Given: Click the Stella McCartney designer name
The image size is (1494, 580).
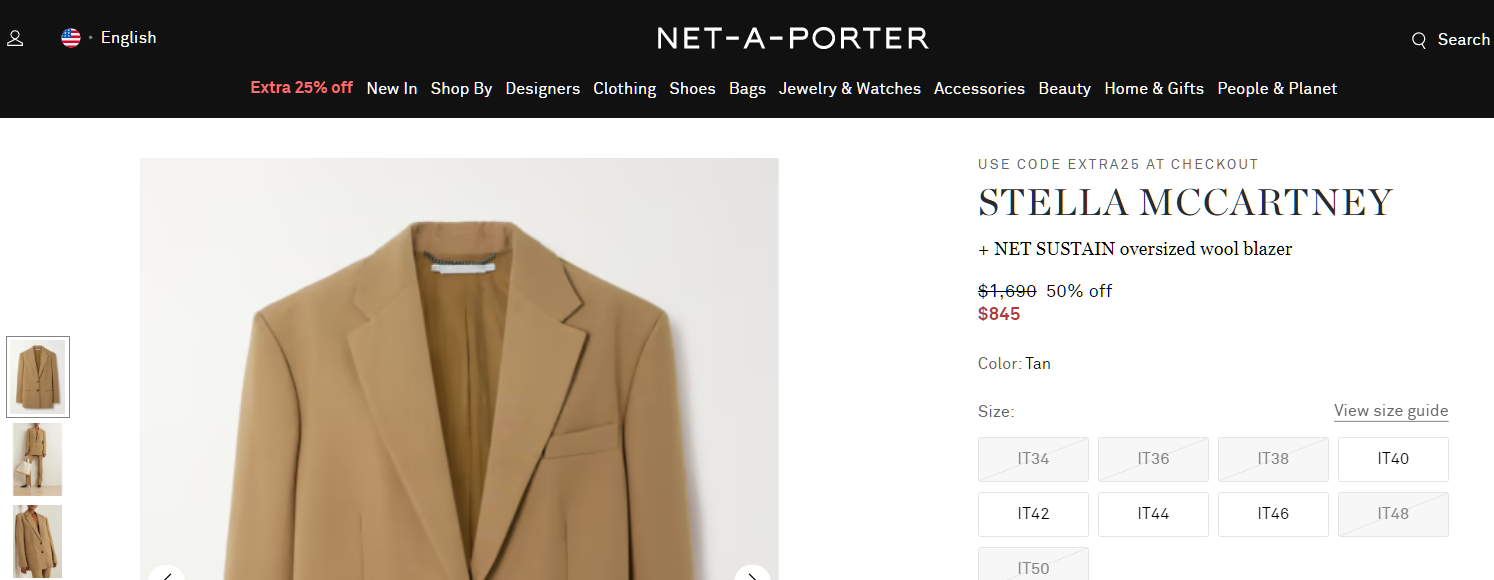Looking at the screenshot, I should 1185,203.
